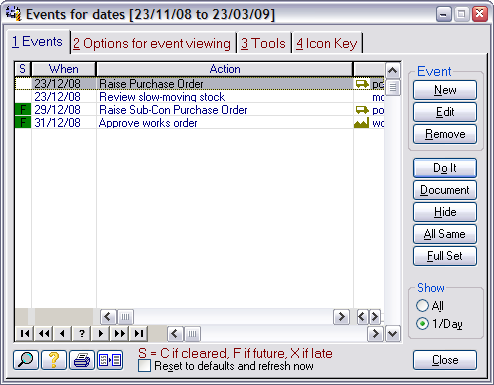Viewport: 494px width, 385px height.
Task: Click the scroll-down arrow at list bottom right
Action: click(x=393, y=334)
